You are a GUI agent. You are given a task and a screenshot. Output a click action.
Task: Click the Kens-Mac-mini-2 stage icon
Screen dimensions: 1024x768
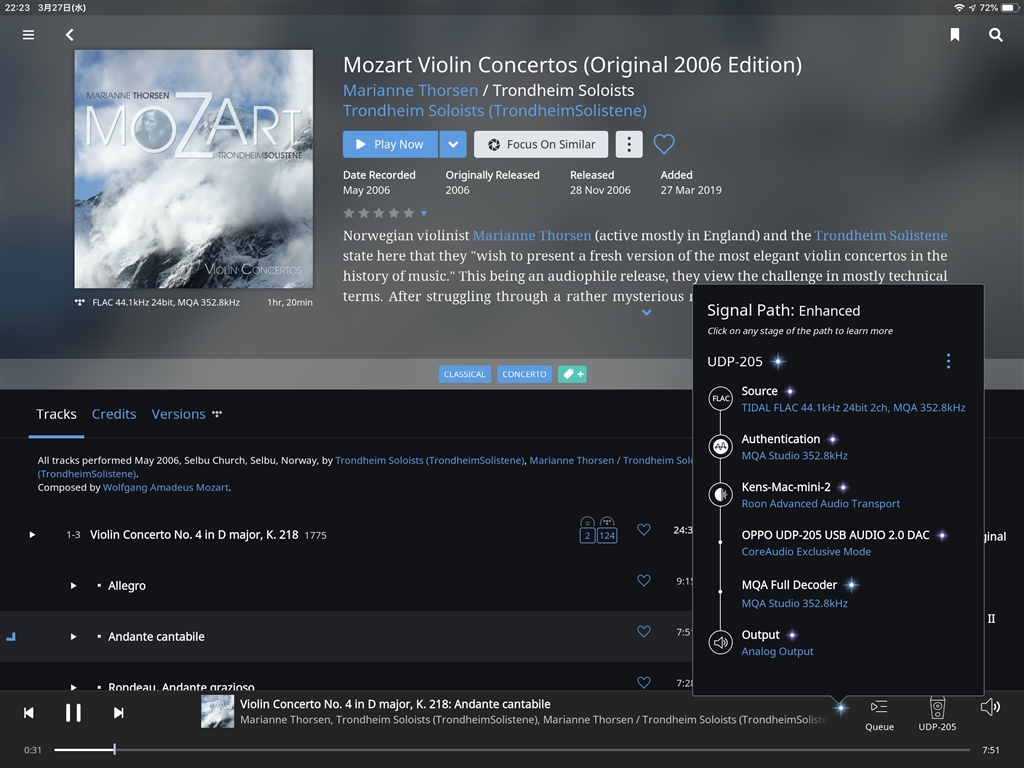click(720, 494)
